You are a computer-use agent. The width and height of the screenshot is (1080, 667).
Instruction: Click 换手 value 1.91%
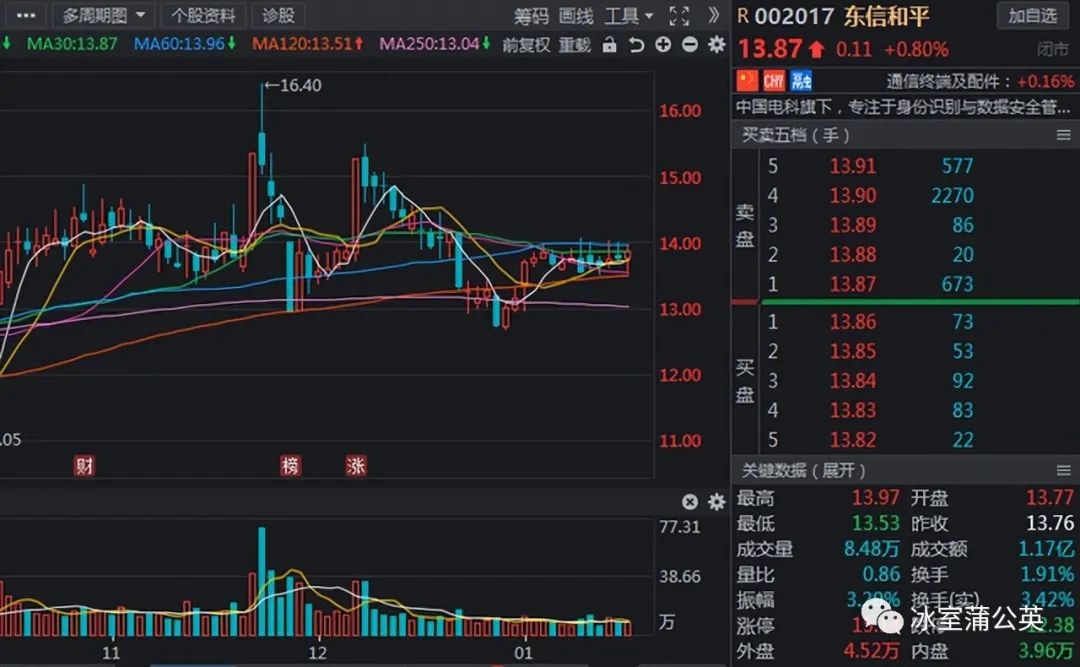point(1046,574)
